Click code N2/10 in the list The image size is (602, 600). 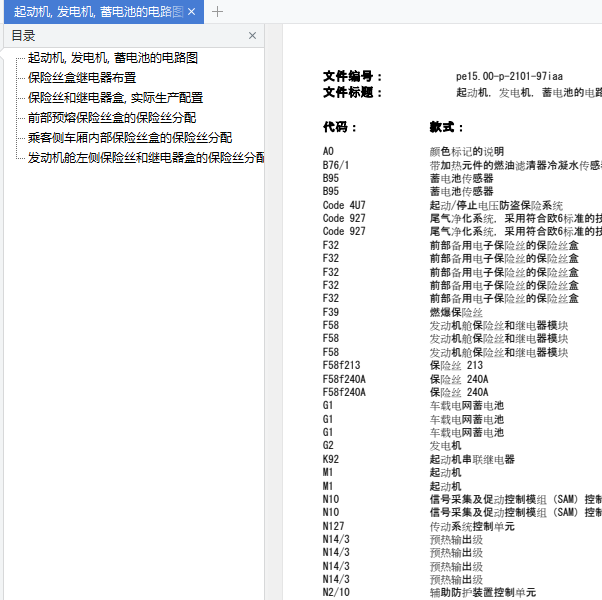pyautogui.click(x=336, y=592)
